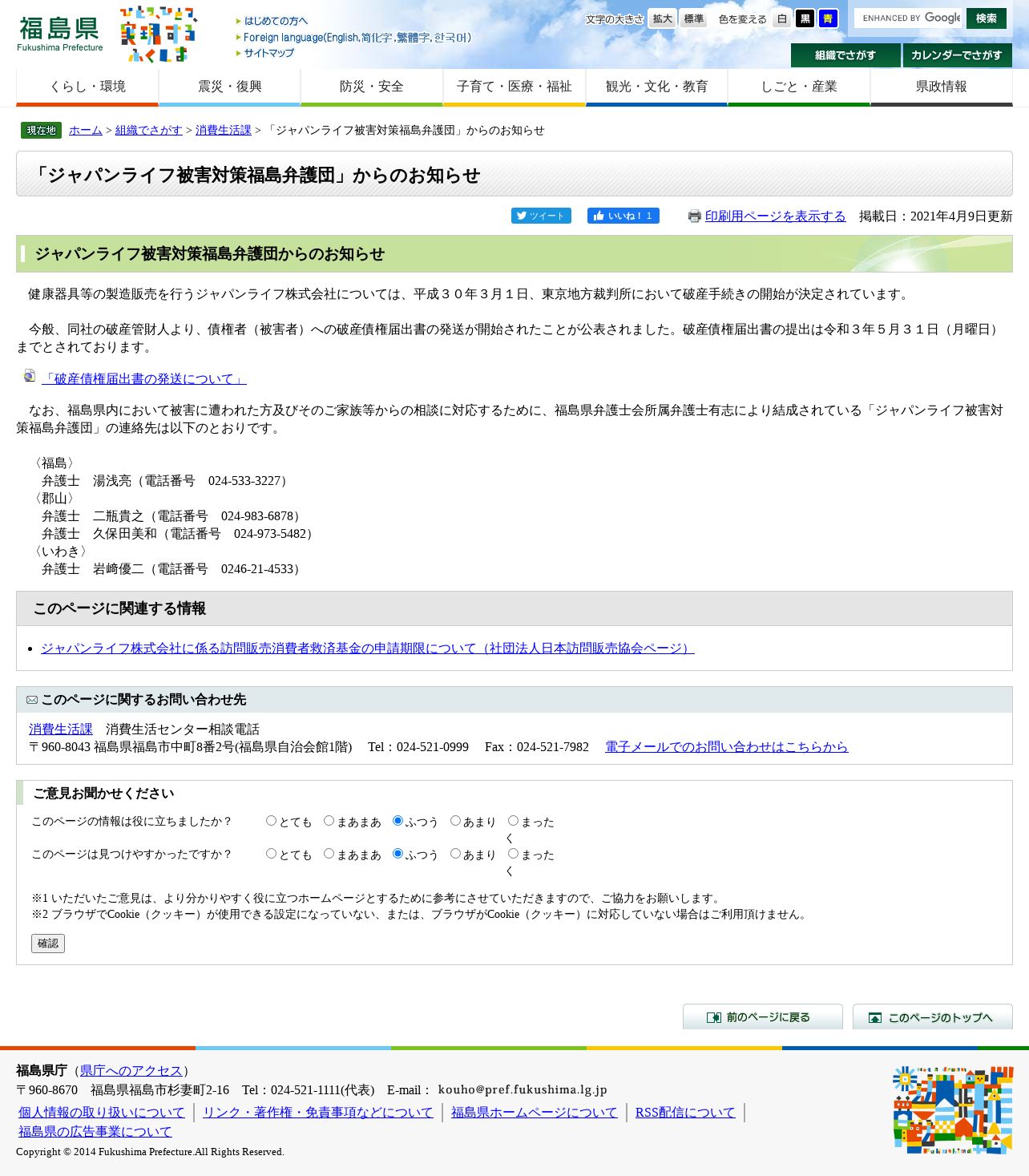Submit feedback with the 確認 button

(48, 944)
